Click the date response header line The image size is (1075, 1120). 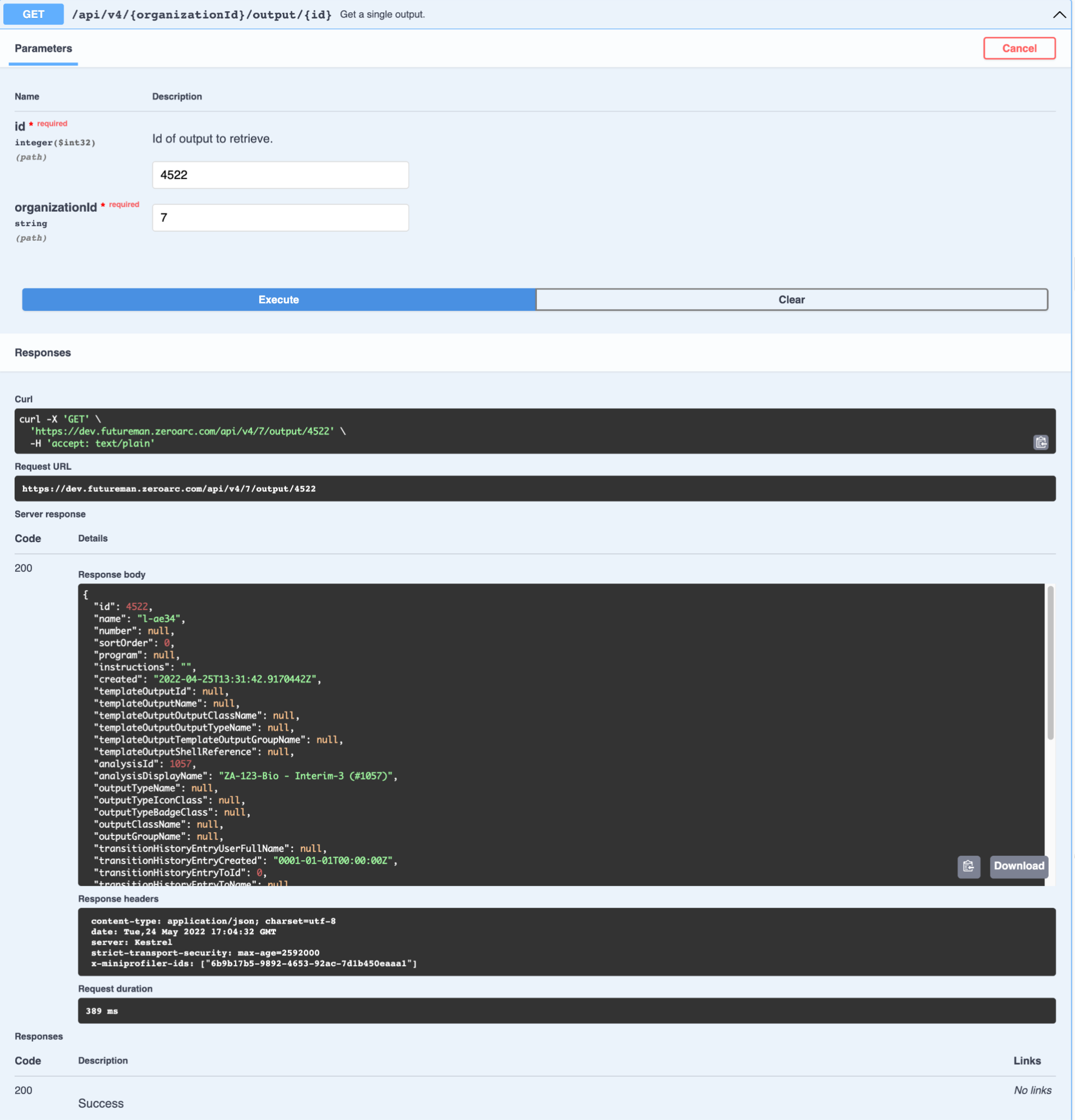[183, 932]
